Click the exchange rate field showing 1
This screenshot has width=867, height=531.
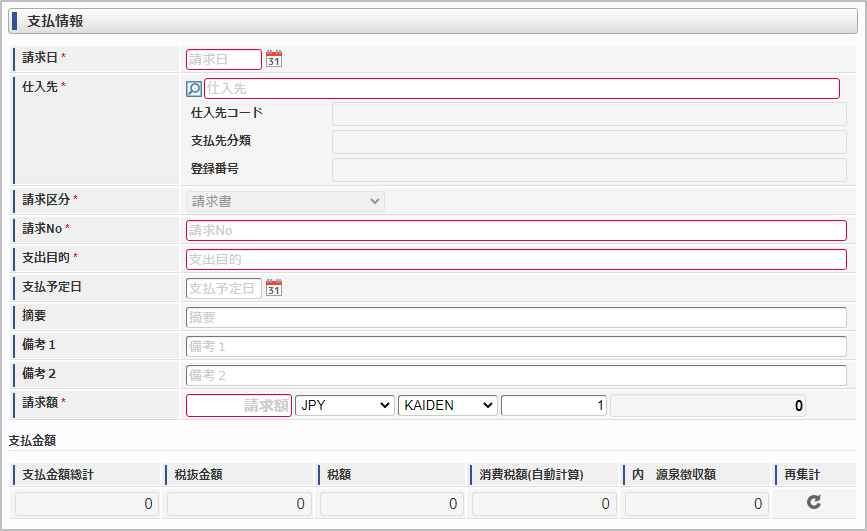553,405
